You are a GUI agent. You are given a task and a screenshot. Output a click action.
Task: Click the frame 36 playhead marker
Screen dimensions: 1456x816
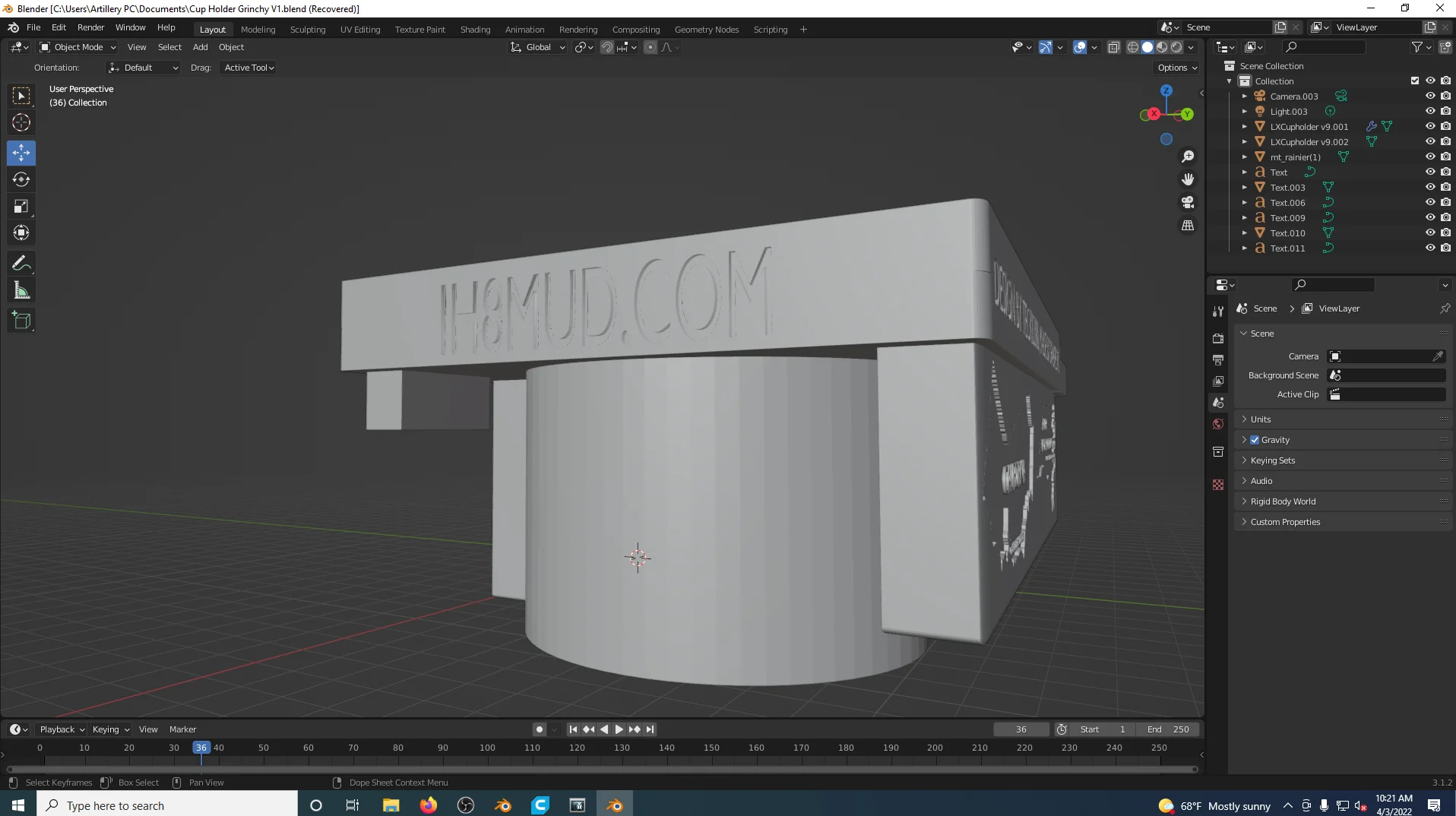point(201,748)
